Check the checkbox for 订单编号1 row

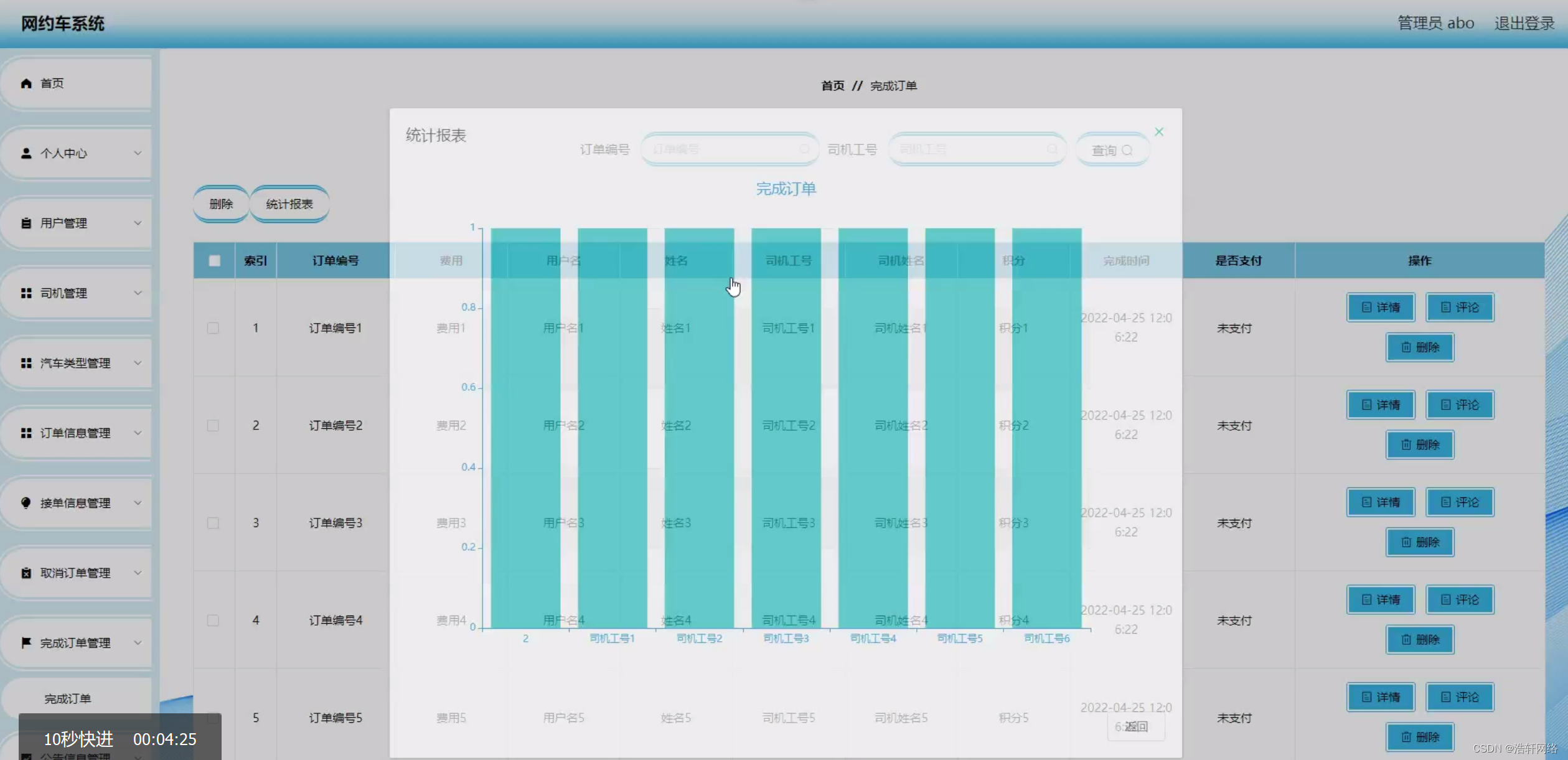(213, 328)
